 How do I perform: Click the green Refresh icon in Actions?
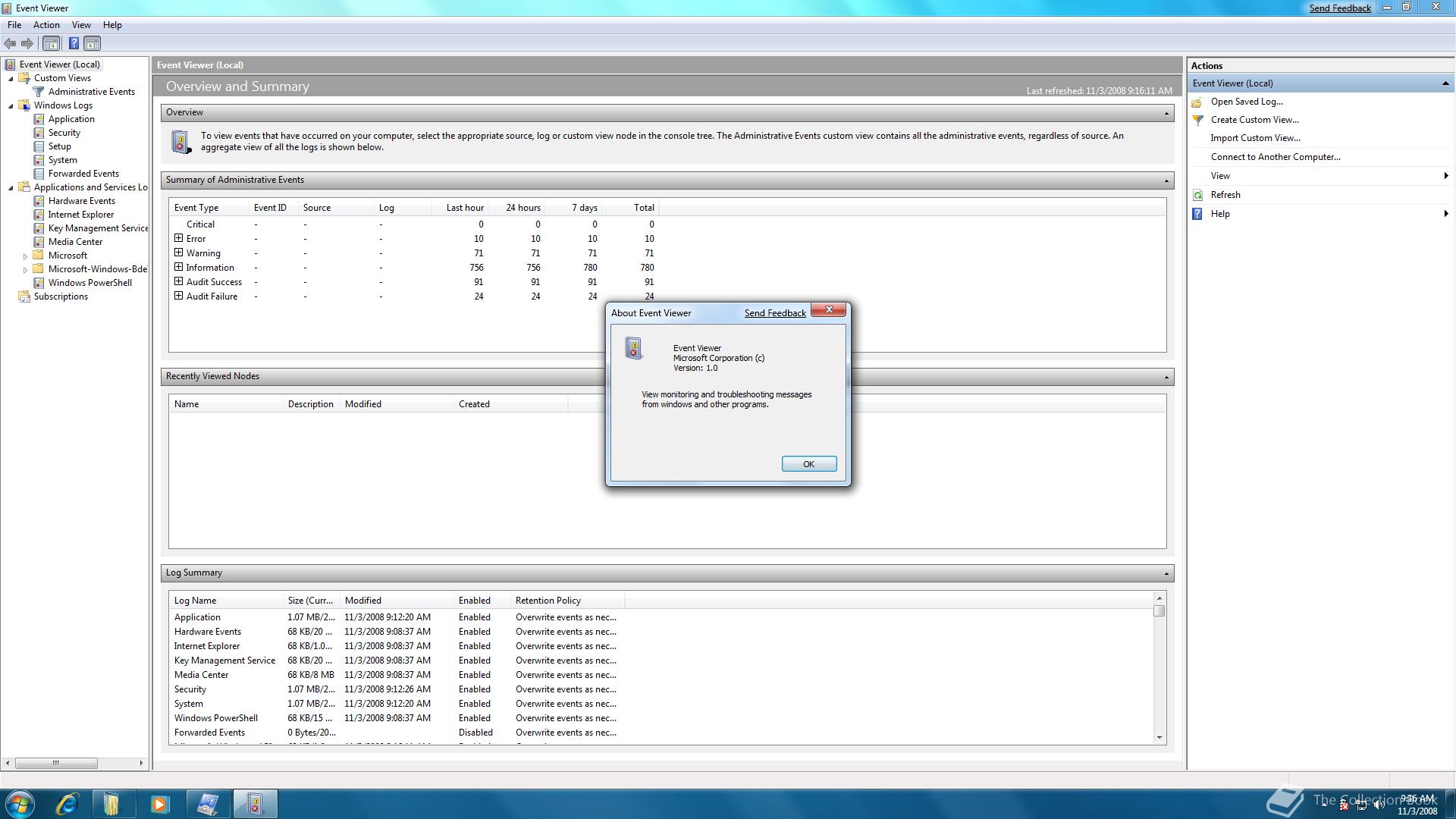pos(1197,195)
